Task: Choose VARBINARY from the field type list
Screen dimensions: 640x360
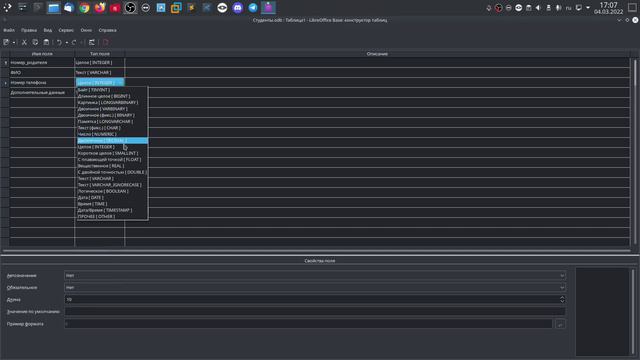Action: (x=112, y=109)
